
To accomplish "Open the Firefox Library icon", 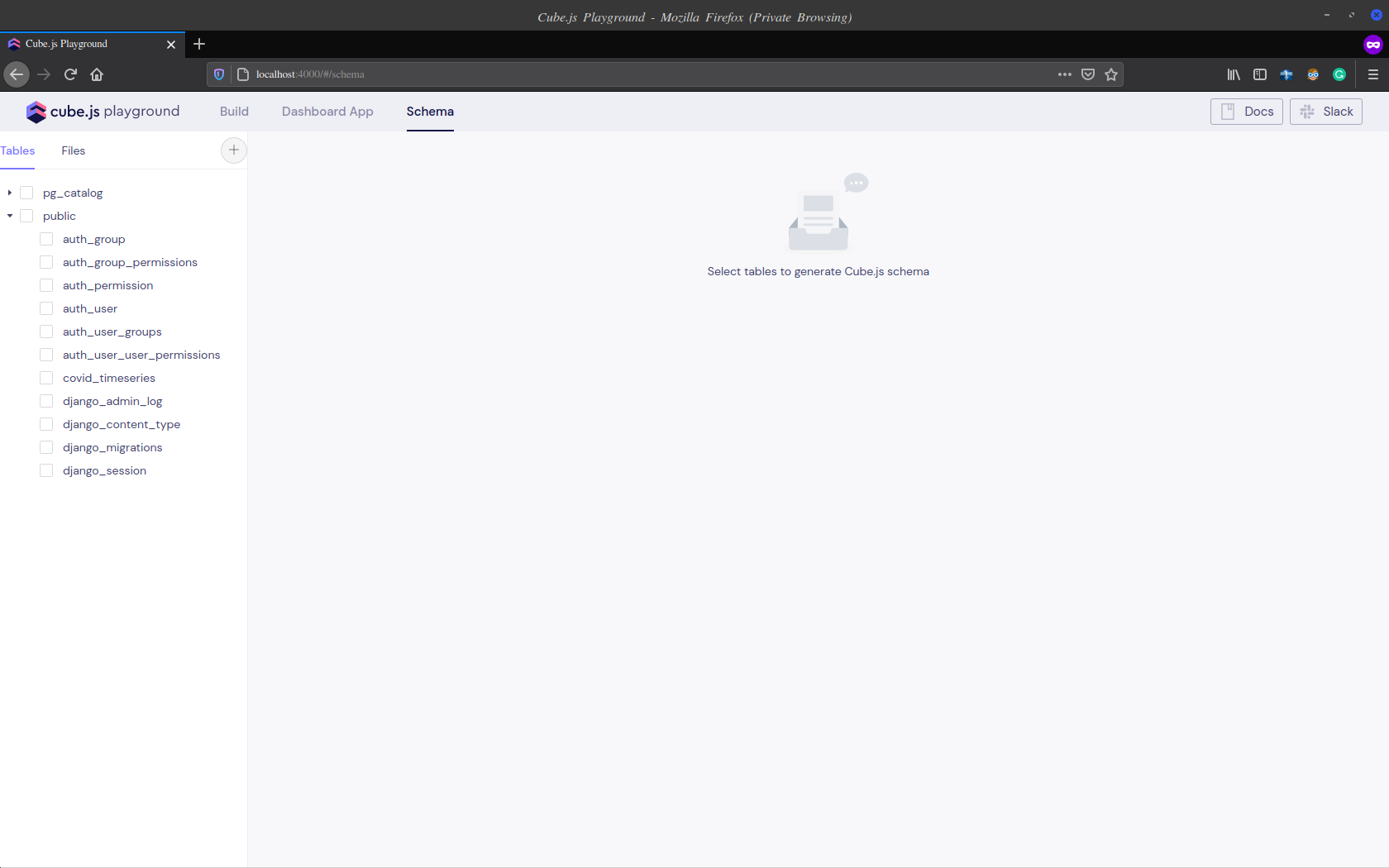I will tap(1233, 74).
